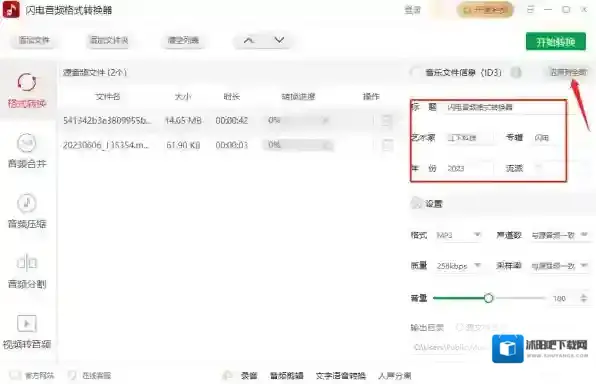Click the 文件名 column header
596x384 pixels.
[x=108, y=97]
